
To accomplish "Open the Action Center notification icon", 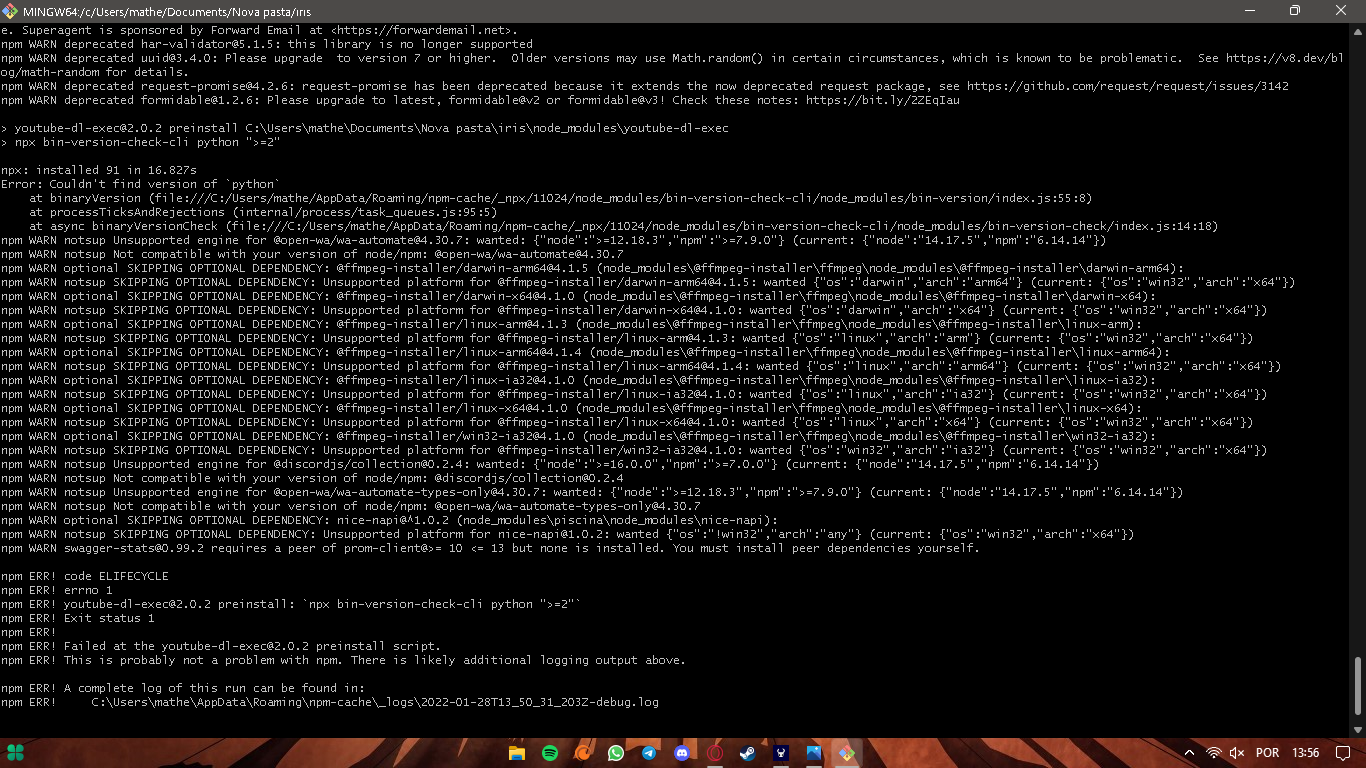I will (x=1344, y=752).
